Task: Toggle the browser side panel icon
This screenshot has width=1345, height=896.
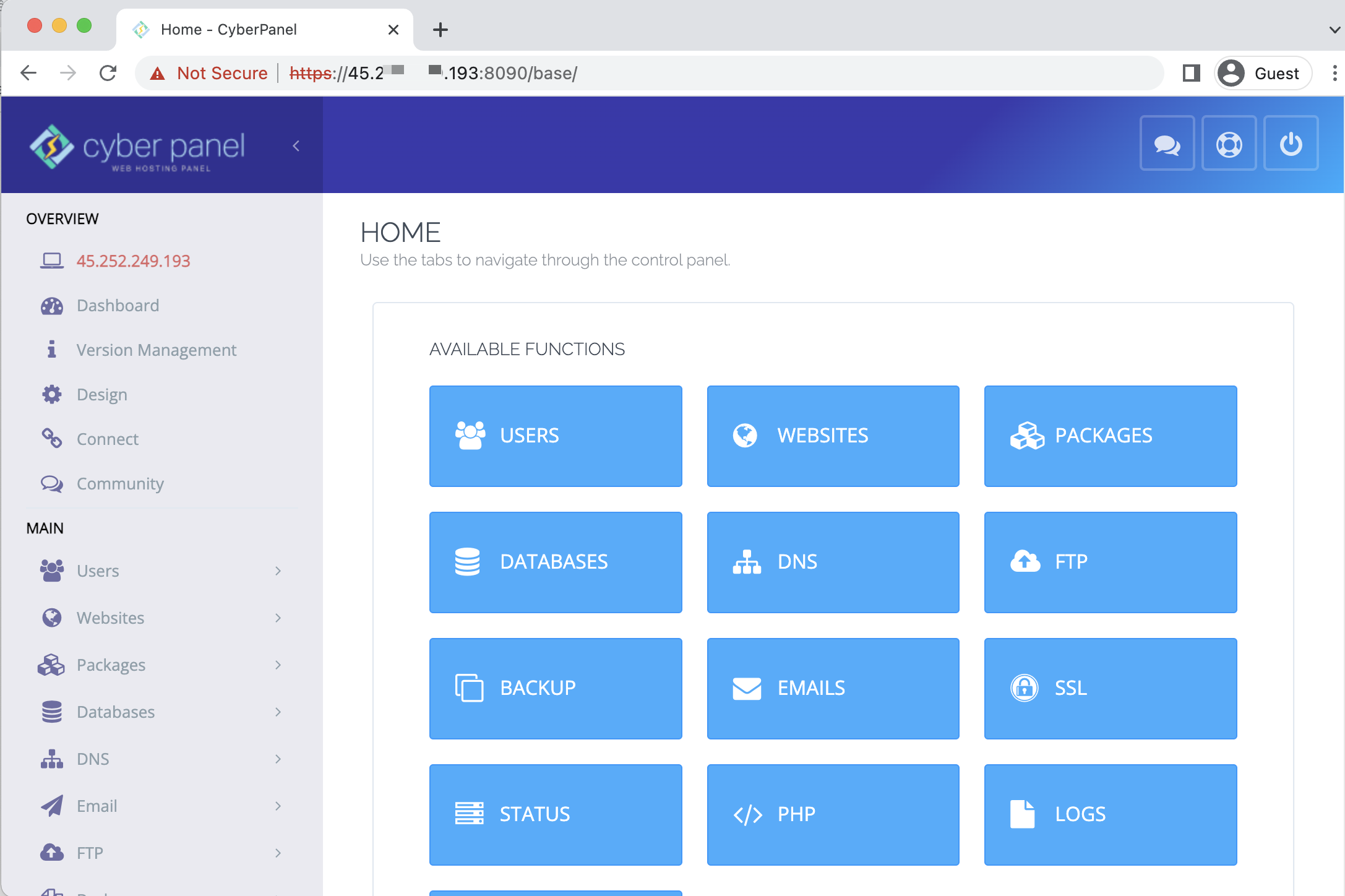Action: 1192,73
